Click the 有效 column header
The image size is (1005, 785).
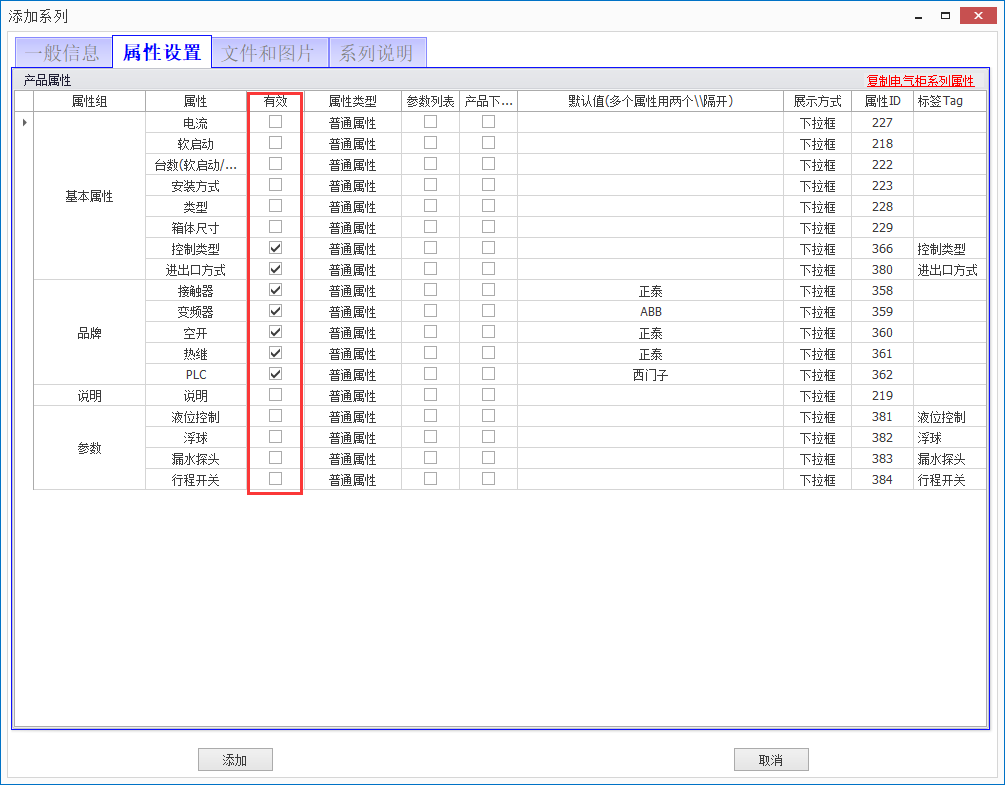click(x=274, y=100)
